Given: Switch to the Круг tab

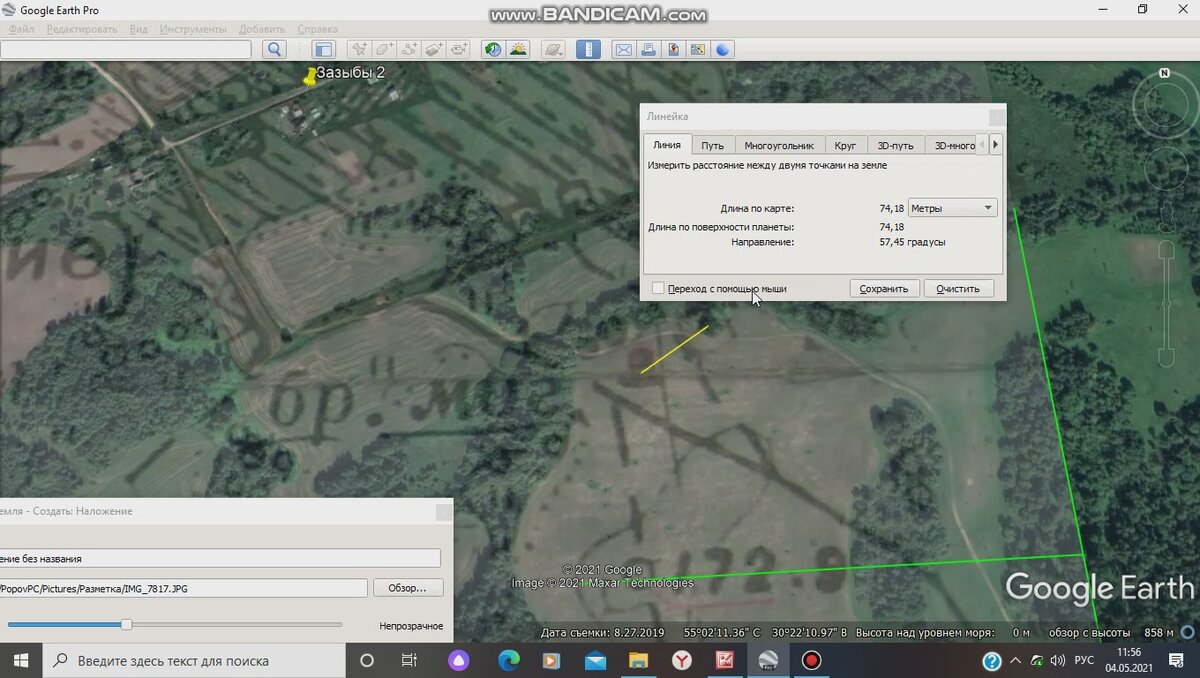Looking at the screenshot, I should point(845,145).
